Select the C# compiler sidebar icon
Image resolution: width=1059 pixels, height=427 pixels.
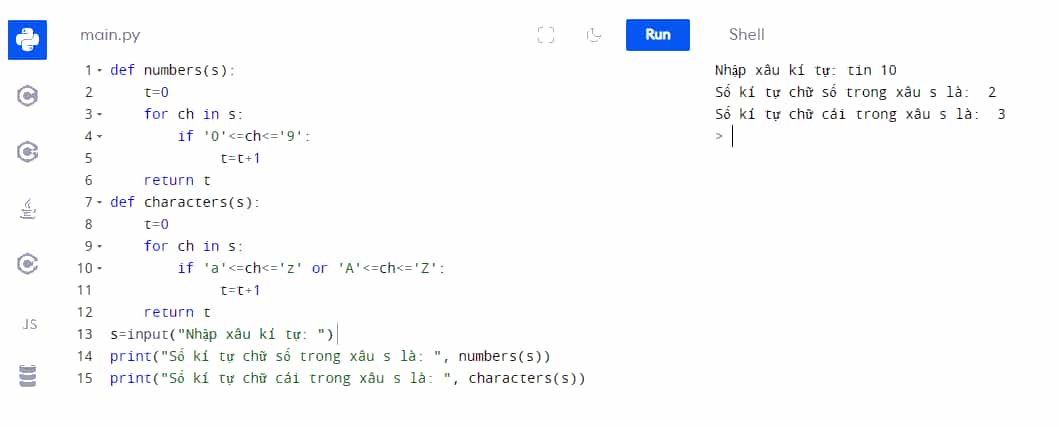[27, 263]
